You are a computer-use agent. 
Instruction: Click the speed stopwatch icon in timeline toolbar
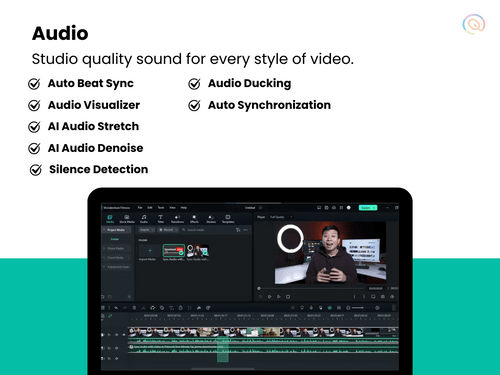point(180,308)
